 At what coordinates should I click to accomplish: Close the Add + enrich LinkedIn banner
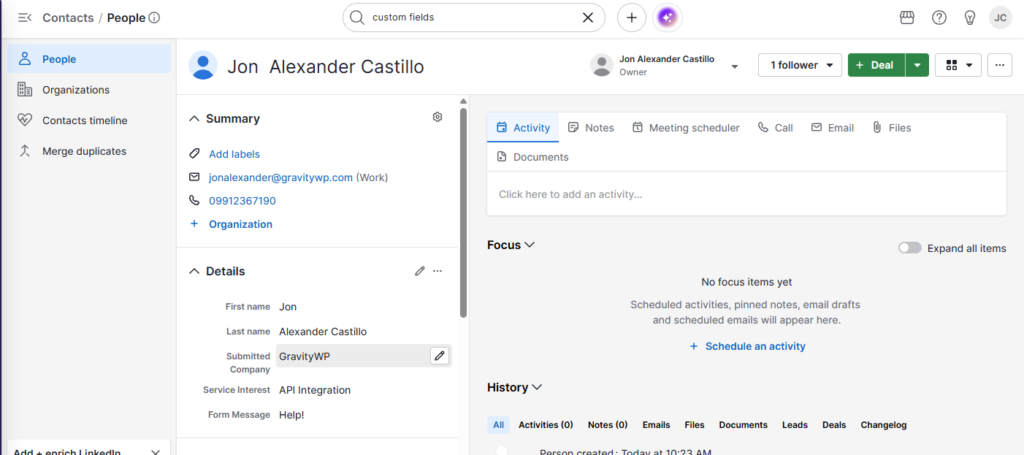(x=155, y=452)
